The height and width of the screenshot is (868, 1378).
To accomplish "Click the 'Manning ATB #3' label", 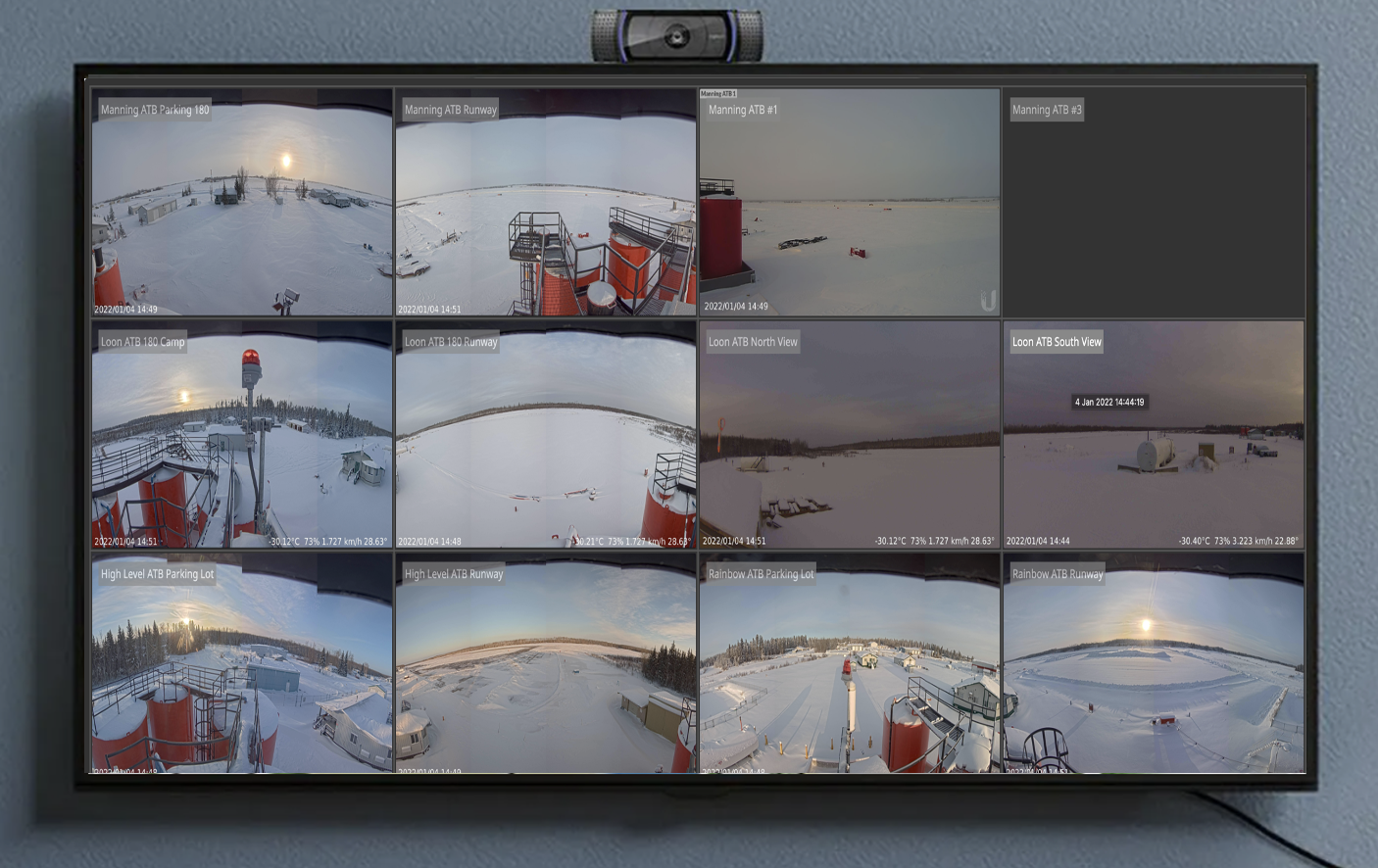I will [1047, 110].
